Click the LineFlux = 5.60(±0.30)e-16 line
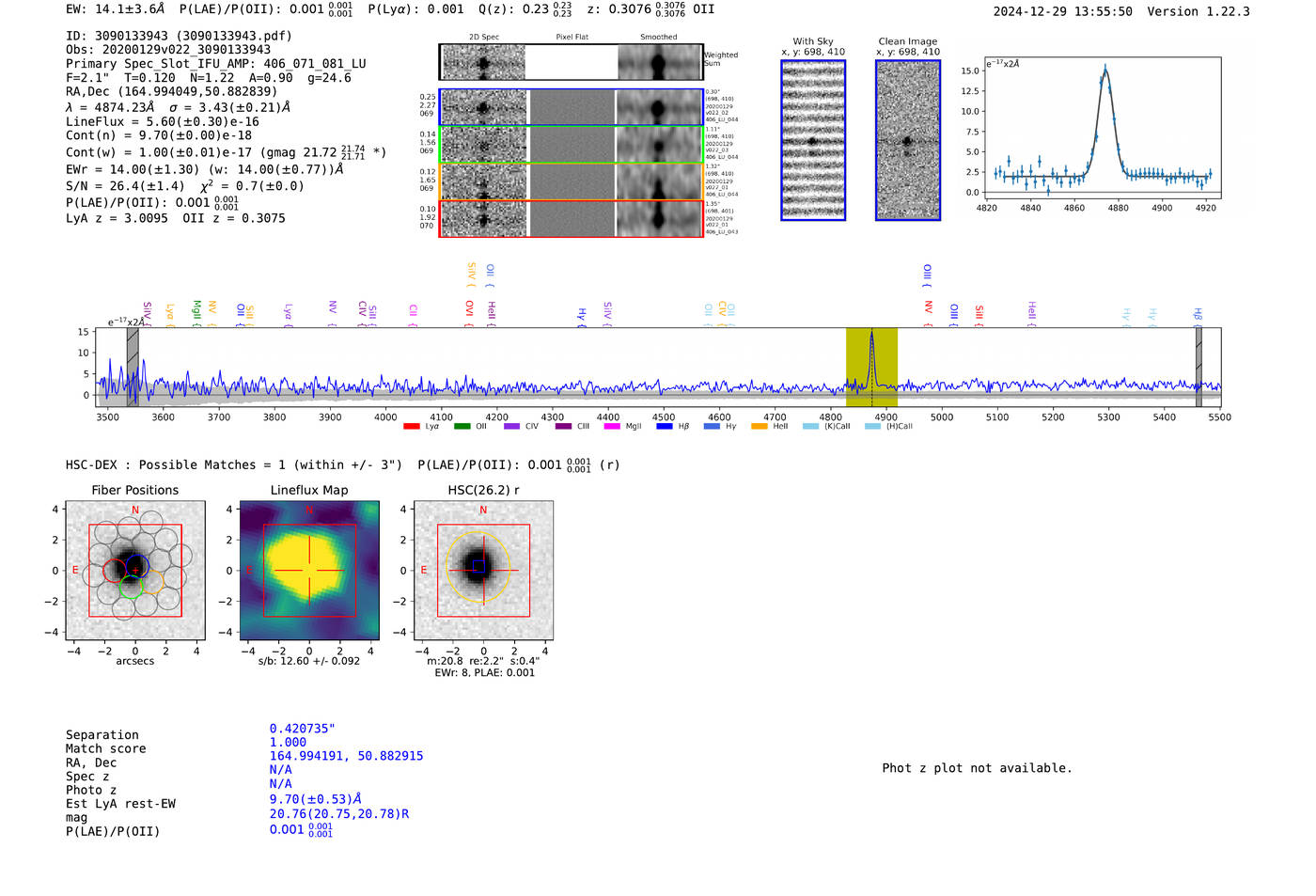1316x896 pixels. click(x=163, y=121)
